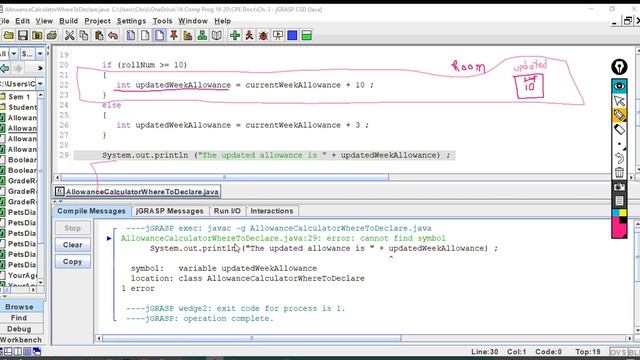The image size is (640, 360).
Task: Click the print icon in the toolbar
Action: click(51, 36)
